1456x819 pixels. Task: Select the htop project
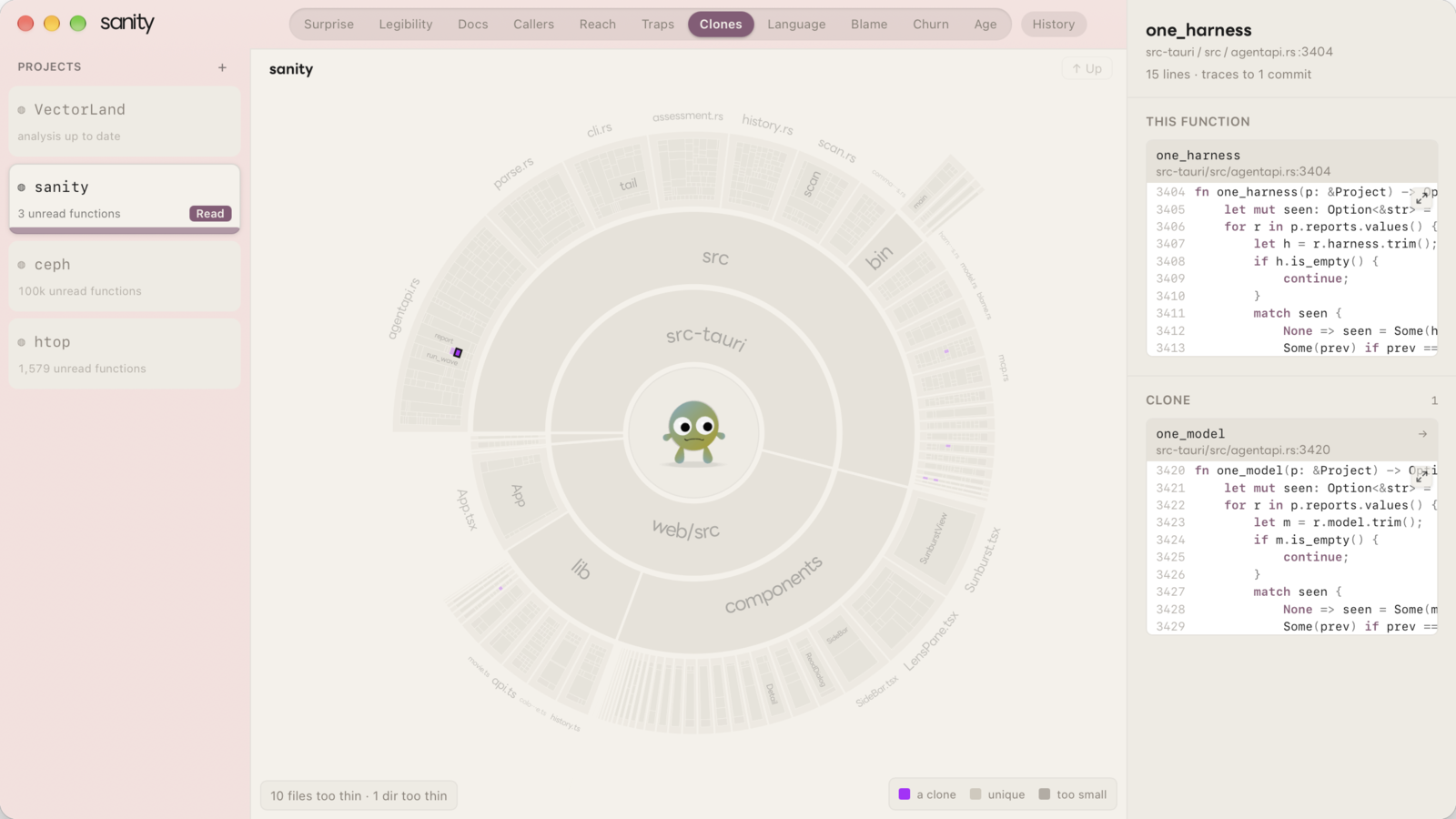pos(125,354)
